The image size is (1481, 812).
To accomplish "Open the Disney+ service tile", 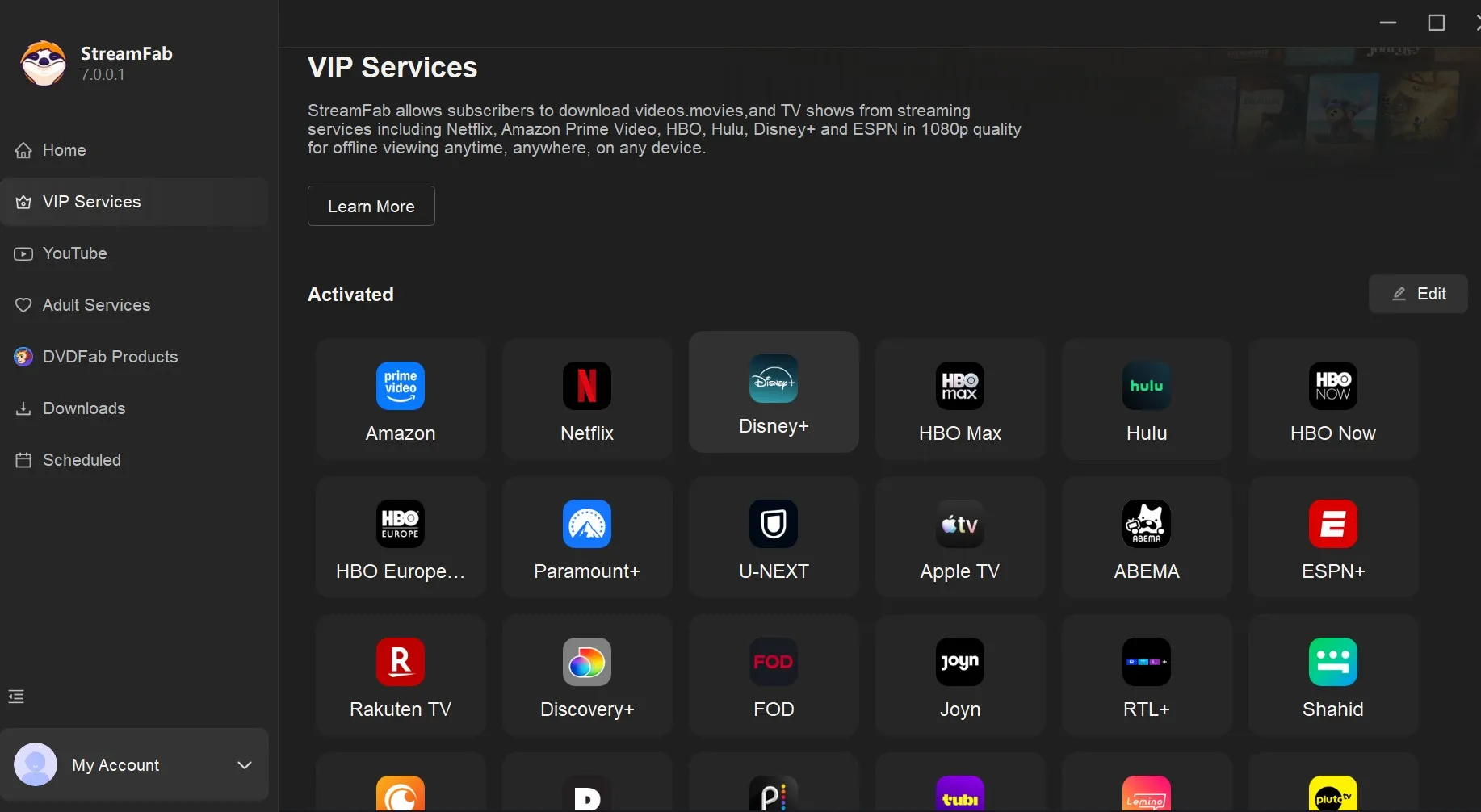I will (x=774, y=392).
